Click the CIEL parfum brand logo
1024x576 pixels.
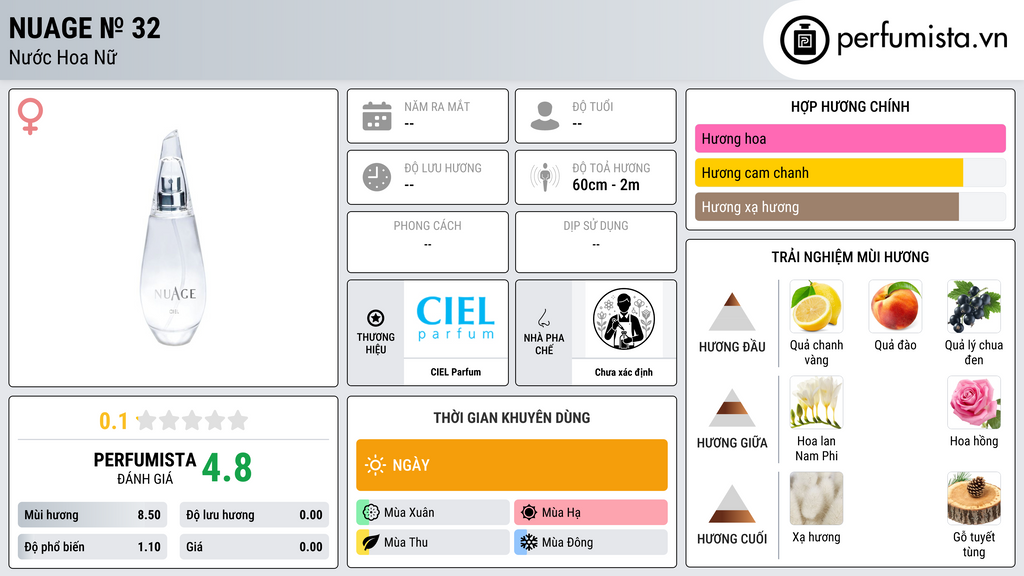455,318
